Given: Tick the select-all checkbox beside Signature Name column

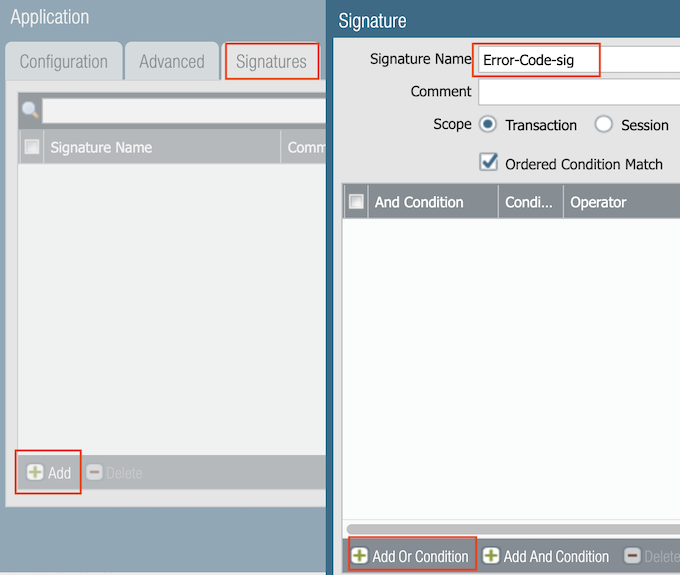Looking at the screenshot, I should (x=32, y=147).
